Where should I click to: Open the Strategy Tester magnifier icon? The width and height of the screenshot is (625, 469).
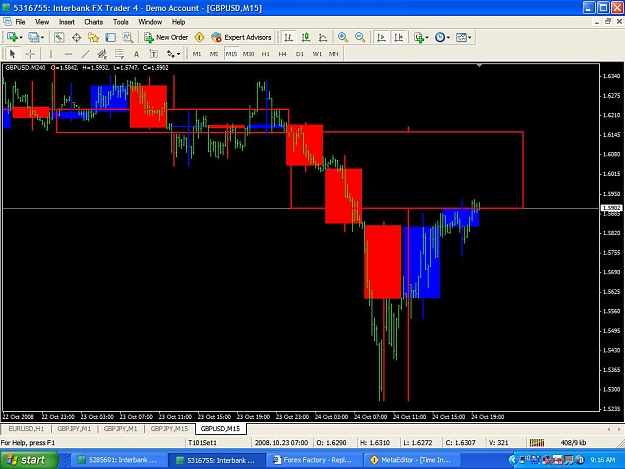click(x=128, y=37)
